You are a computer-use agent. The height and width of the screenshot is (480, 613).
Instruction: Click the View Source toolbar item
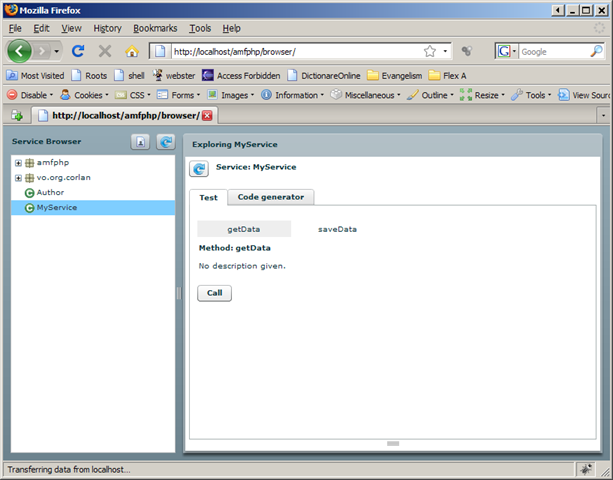coord(583,95)
